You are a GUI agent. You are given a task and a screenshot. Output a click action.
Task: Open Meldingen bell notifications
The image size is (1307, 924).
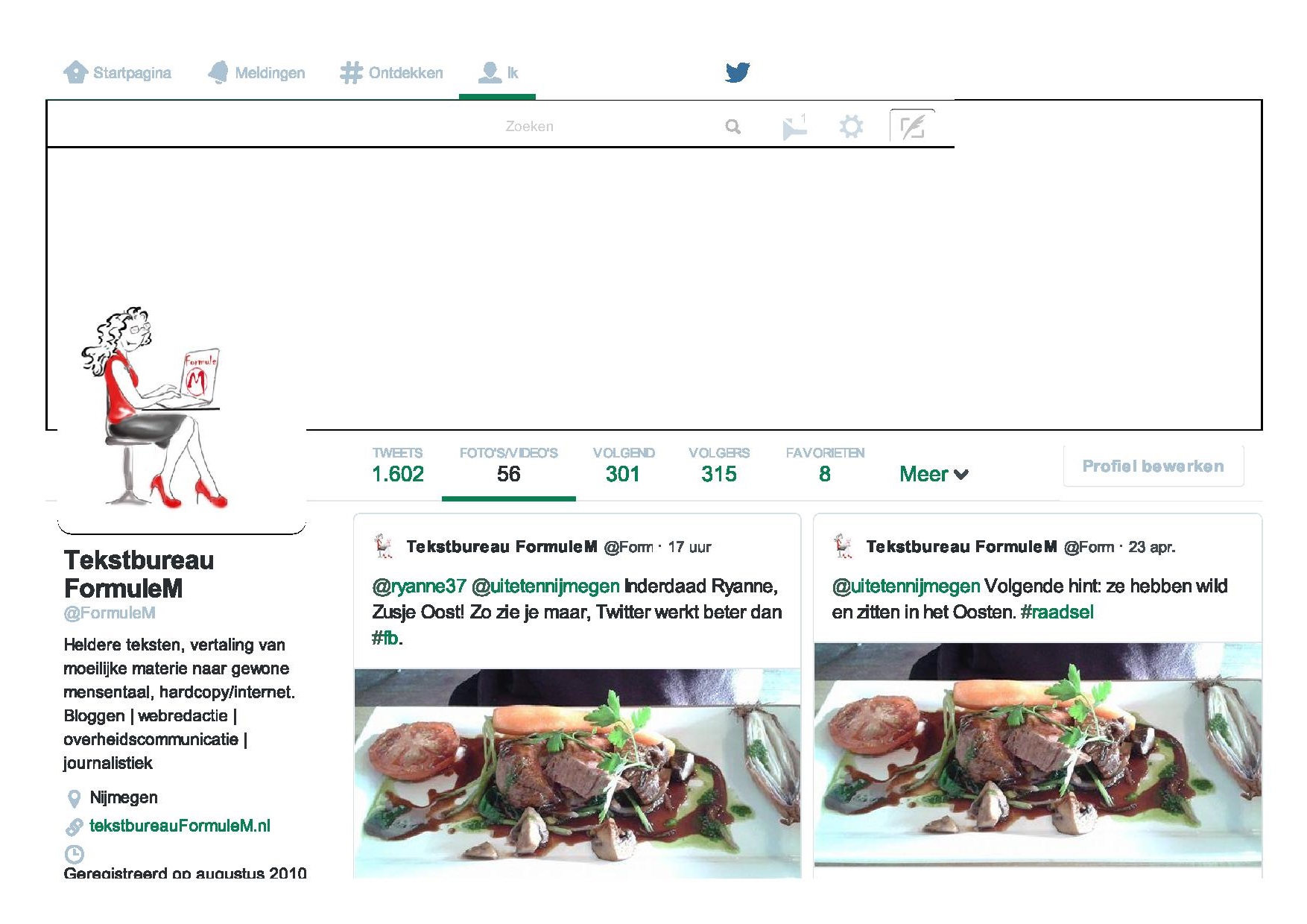coord(218,72)
